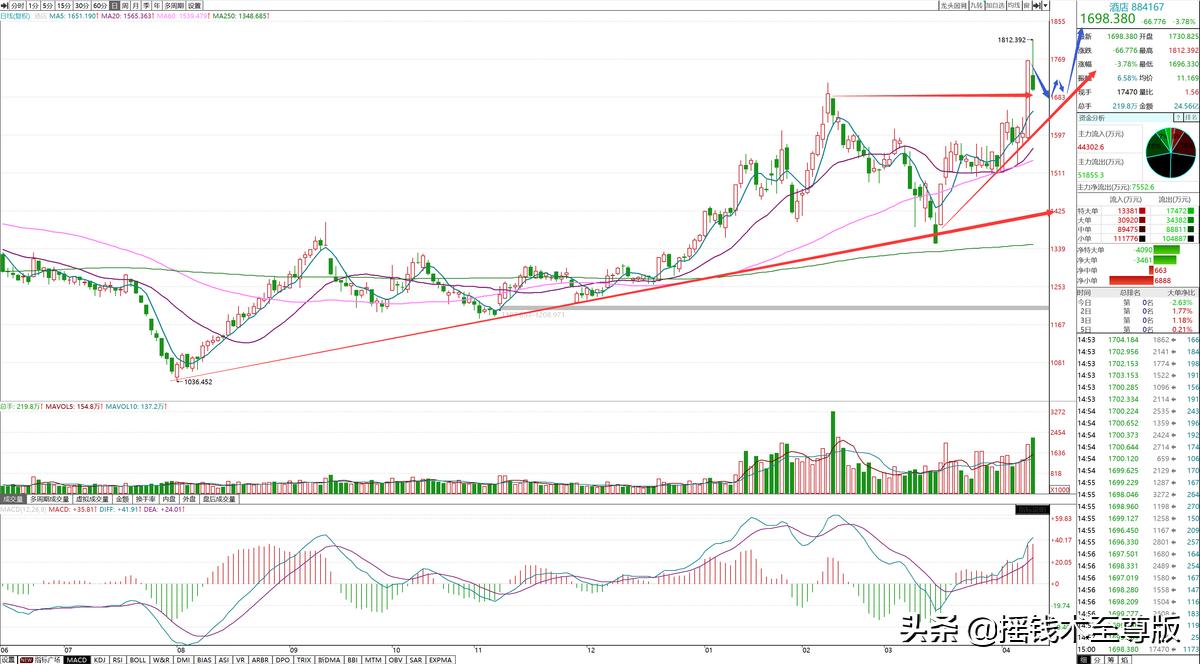Screen dimensions: 1200x664
Task: Select the 日 daily period
Action: click(x=115, y=5)
